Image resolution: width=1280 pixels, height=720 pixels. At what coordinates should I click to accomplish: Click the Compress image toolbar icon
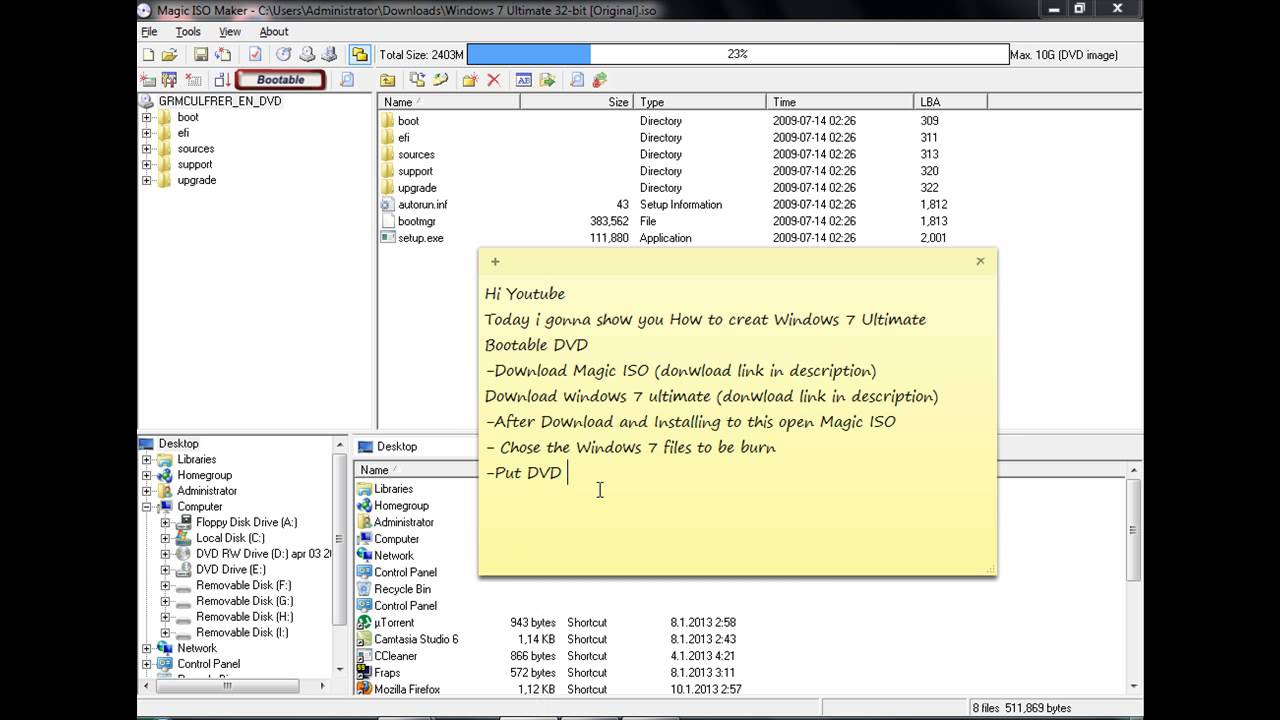tap(329, 55)
